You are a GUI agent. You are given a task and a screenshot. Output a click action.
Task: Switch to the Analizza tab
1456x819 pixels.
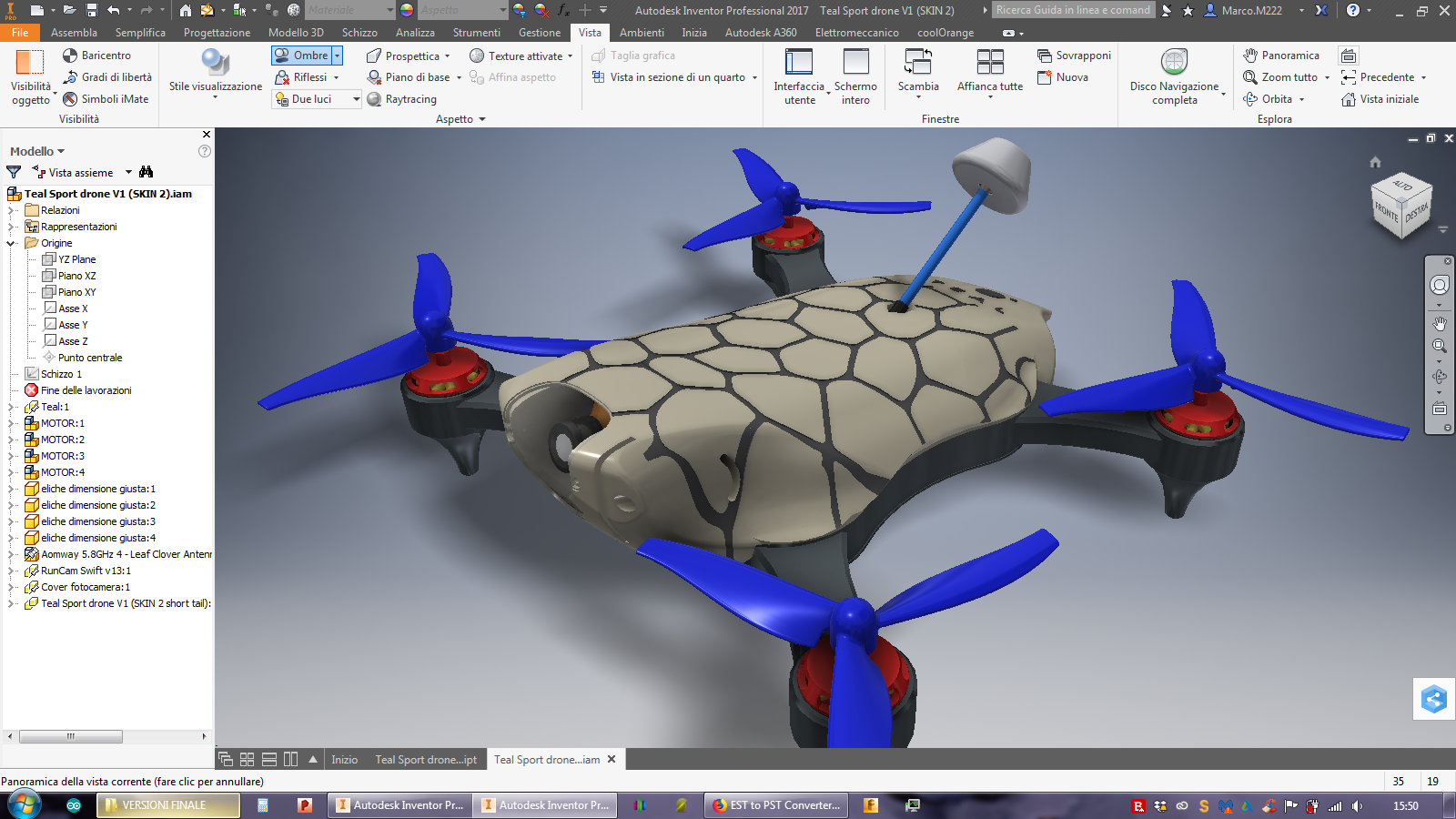pyautogui.click(x=415, y=32)
